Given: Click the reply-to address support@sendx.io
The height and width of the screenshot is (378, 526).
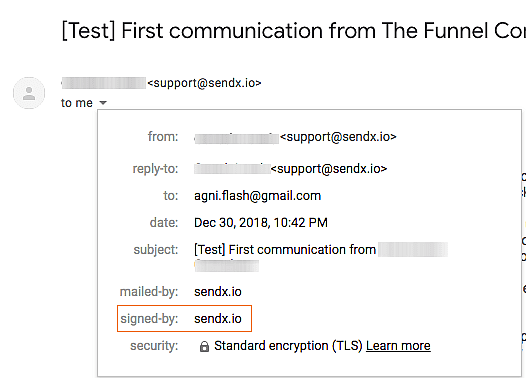Looking at the screenshot, I should click(329, 168).
